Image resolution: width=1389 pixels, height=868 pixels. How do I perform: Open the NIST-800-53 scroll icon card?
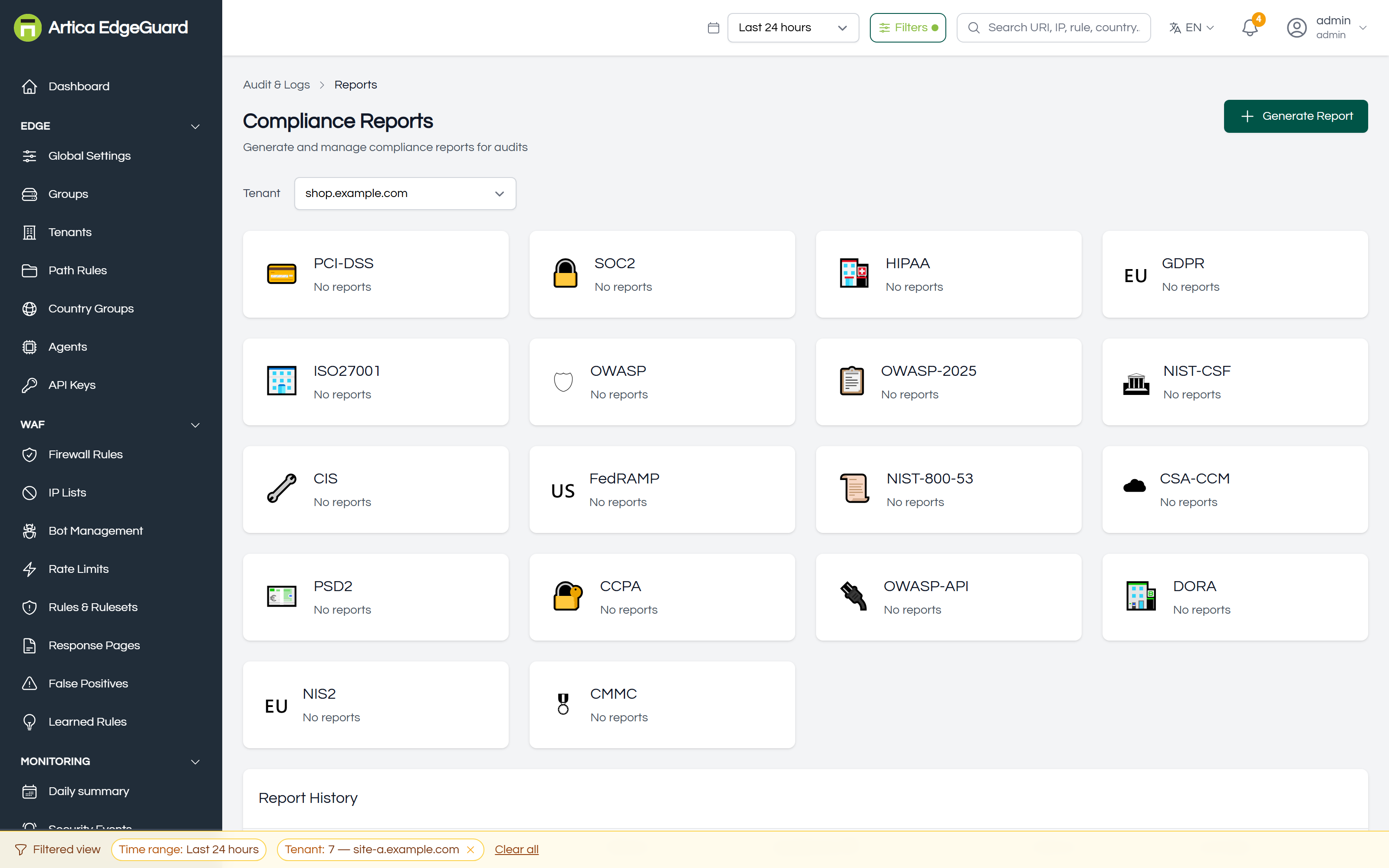coord(948,490)
